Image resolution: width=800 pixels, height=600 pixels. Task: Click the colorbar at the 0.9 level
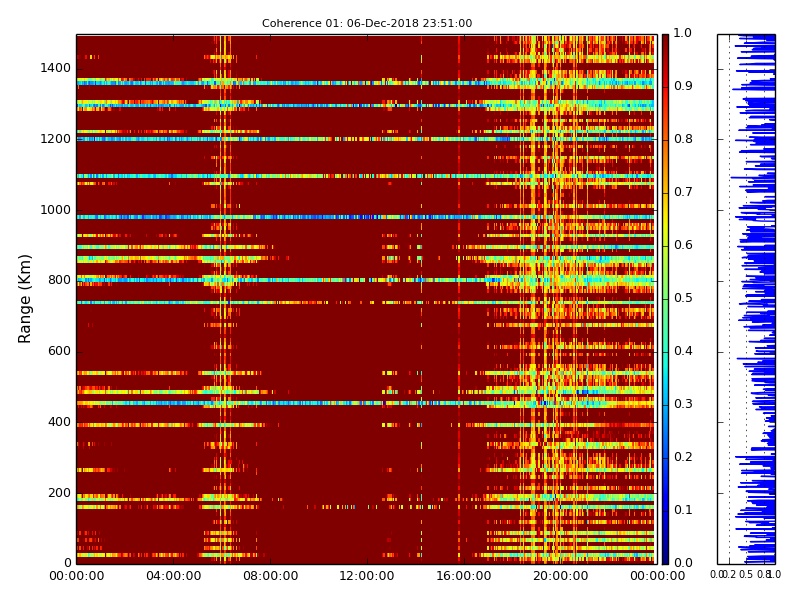point(665,87)
